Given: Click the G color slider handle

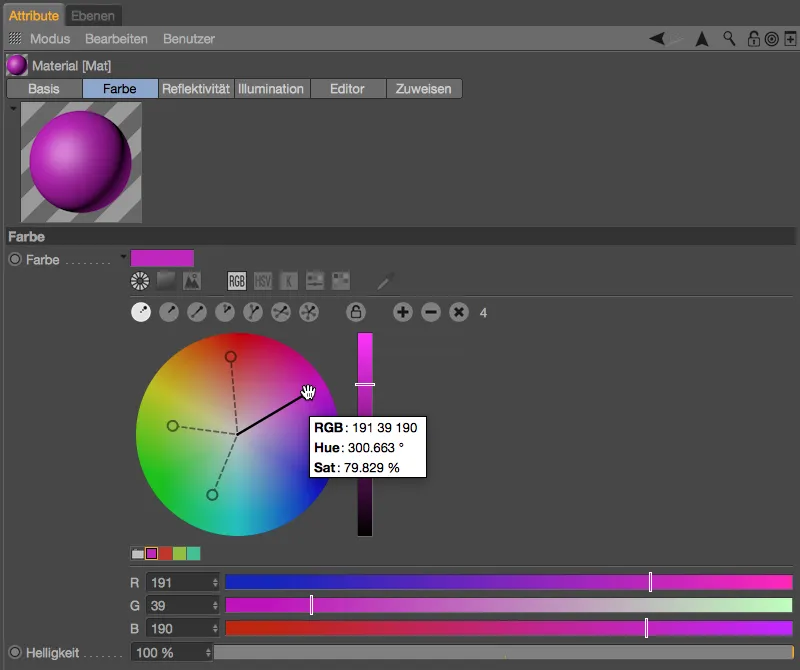Looking at the screenshot, I should 311,605.
